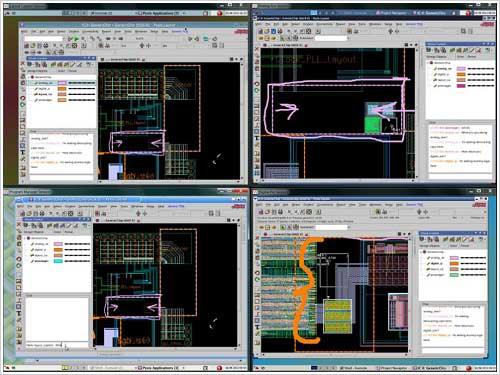Image resolution: width=500 pixels, height=375 pixels.
Task: Select the layout document tab in top-left window
Action: coord(123,59)
